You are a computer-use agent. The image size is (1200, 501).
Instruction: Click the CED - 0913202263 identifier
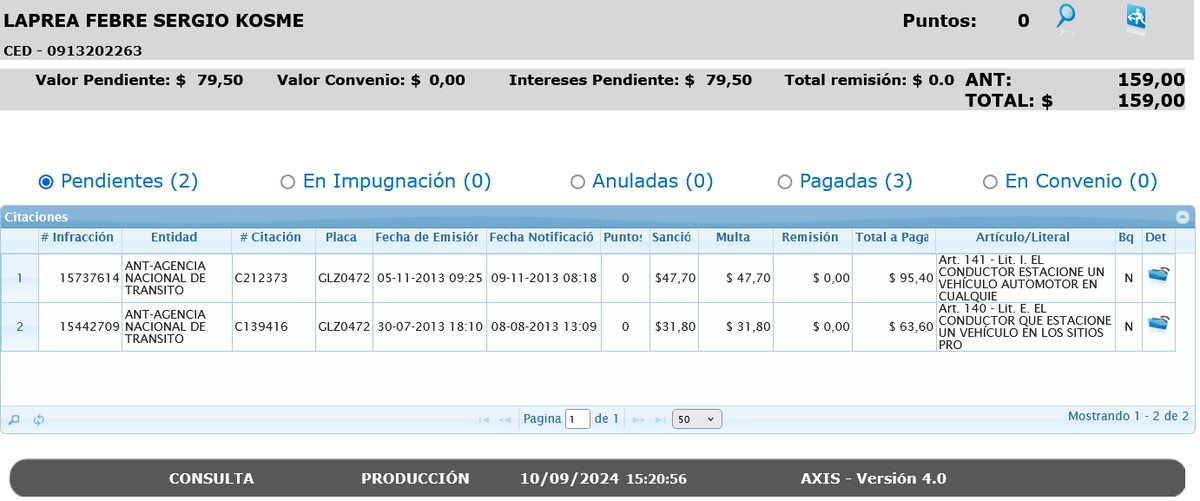(73, 50)
